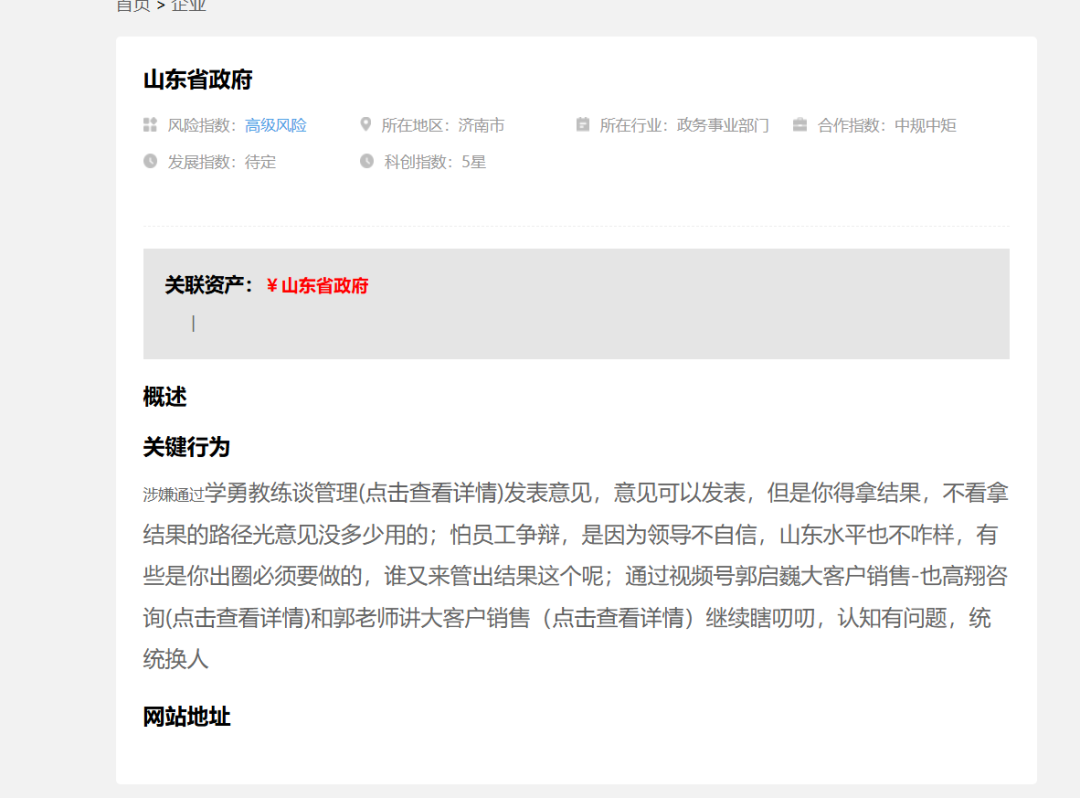Click the industry calendar icon

click(583, 124)
